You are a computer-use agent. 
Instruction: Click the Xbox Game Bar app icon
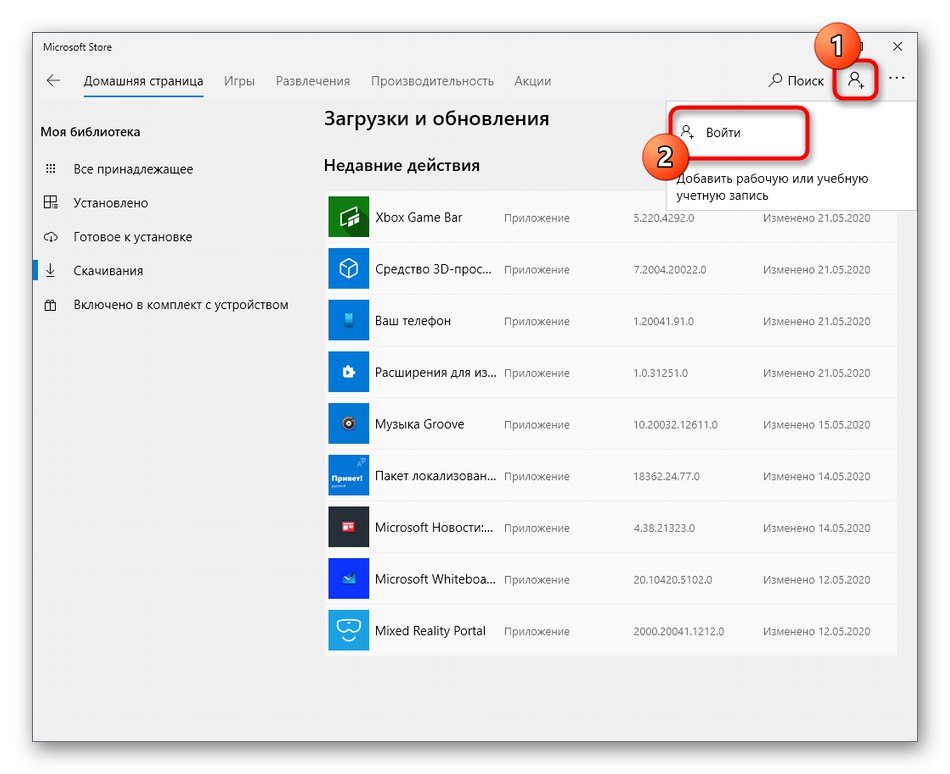[x=348, y=218]
